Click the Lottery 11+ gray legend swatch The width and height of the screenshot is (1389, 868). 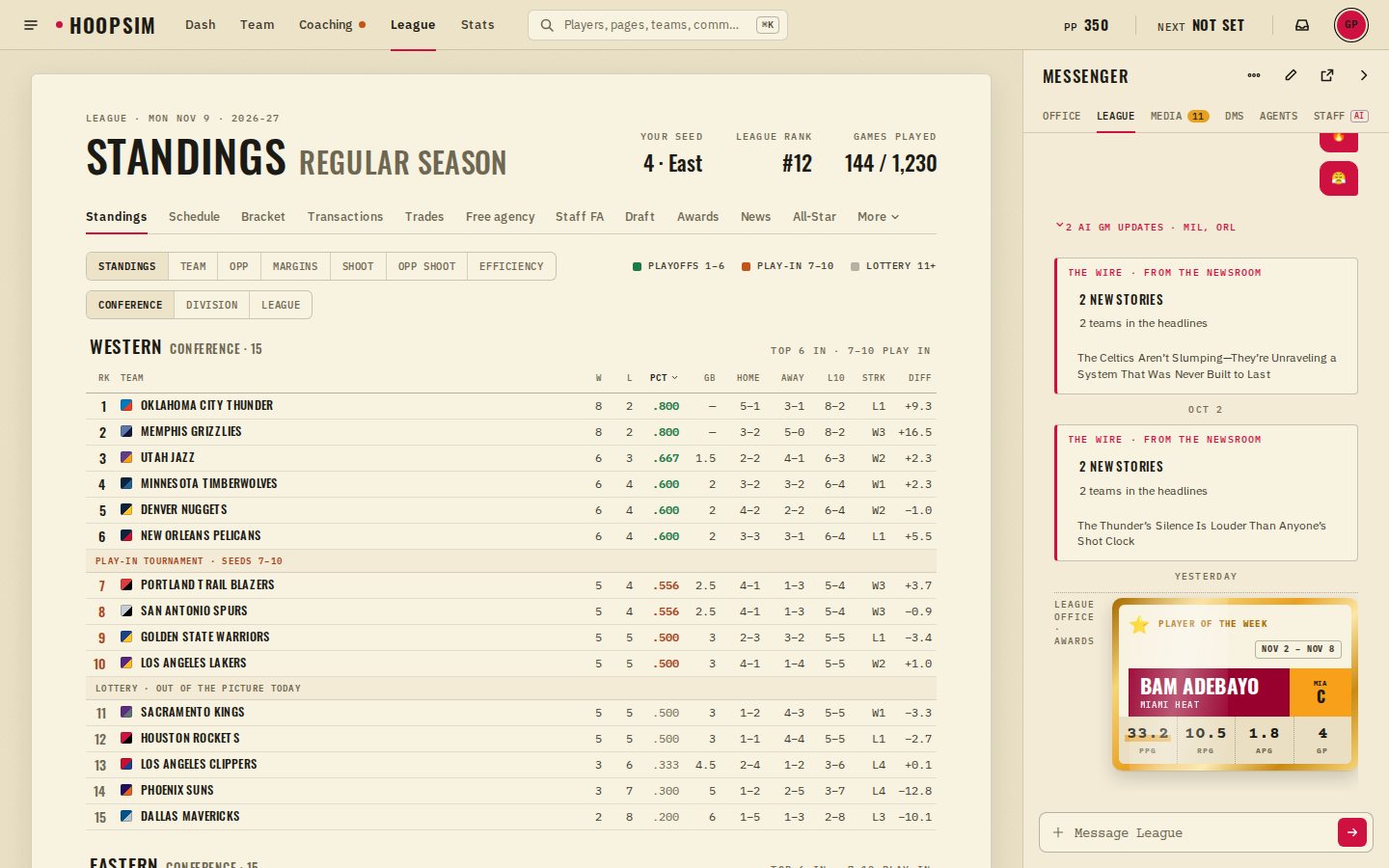coord(855,266)
